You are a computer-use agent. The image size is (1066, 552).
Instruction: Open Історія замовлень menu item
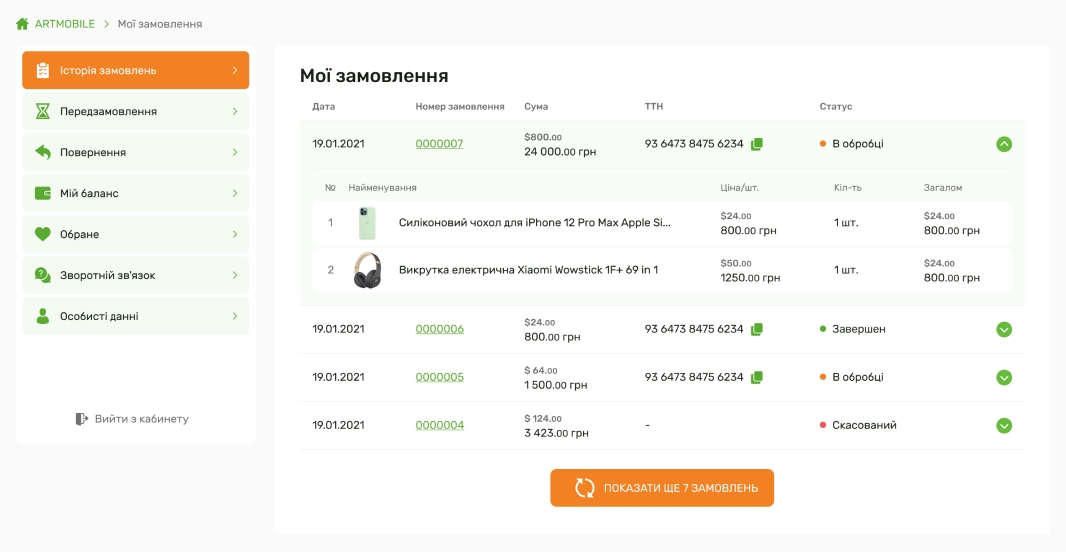[135, 71]
